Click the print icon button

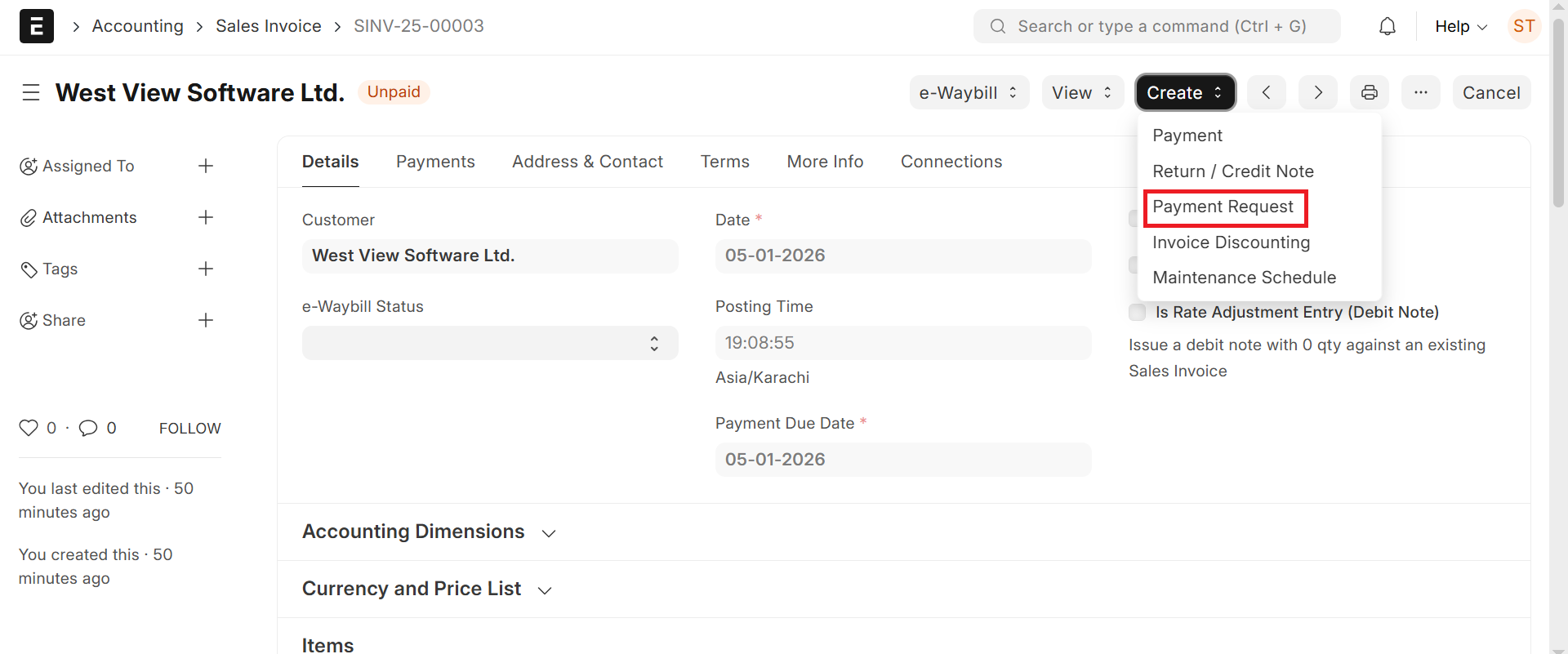point(1370,92)
